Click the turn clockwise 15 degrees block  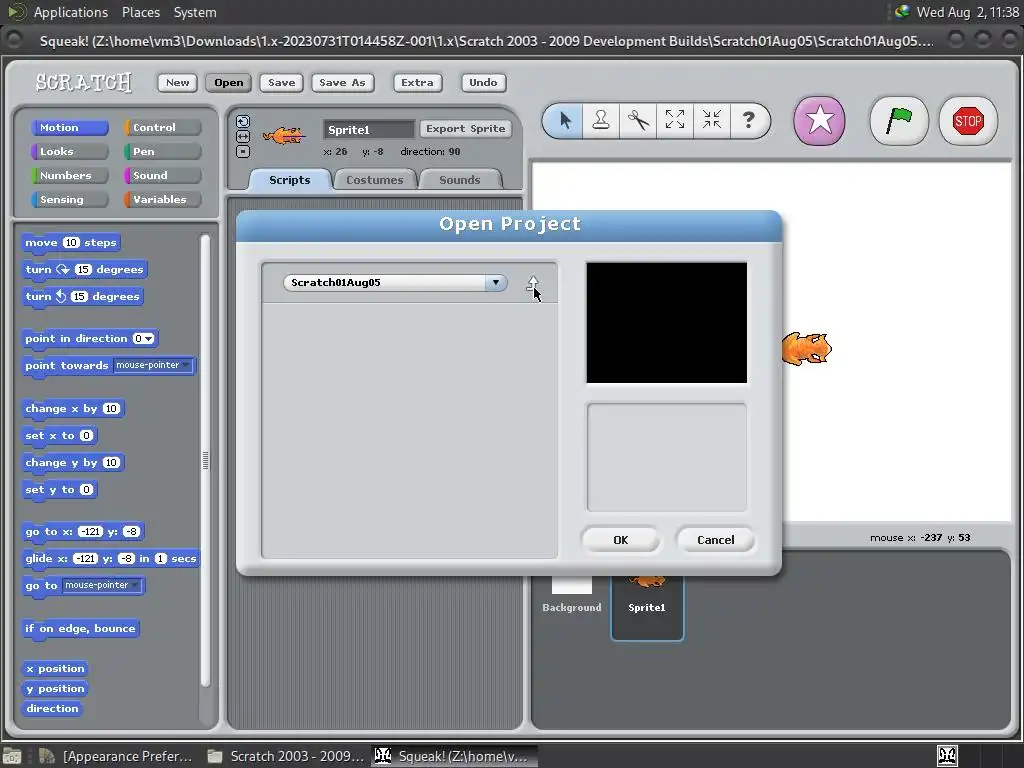(85, 270)
